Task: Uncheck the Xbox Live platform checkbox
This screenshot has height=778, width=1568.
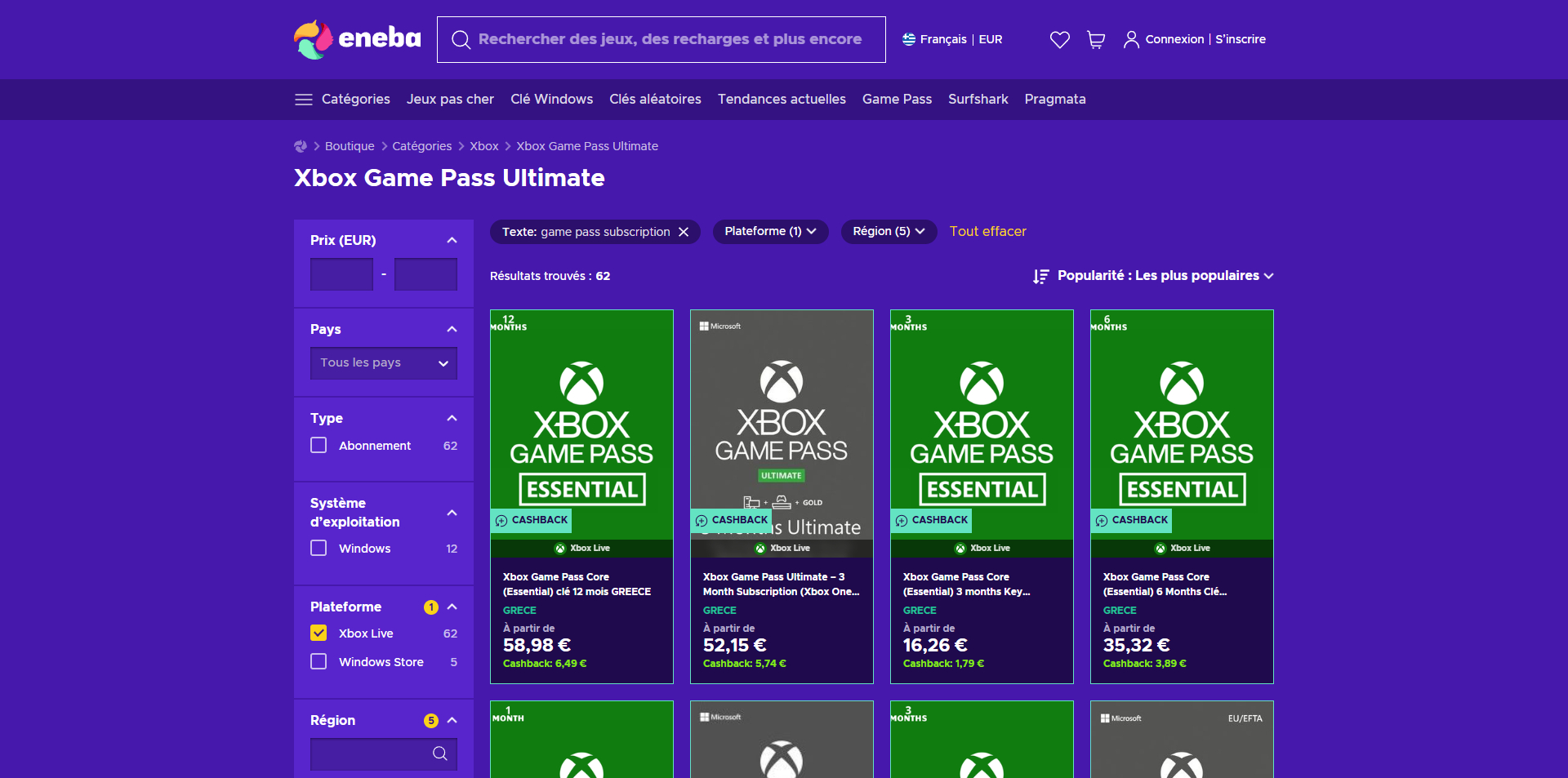Action: pyautogui.click(x=318, y=633)
